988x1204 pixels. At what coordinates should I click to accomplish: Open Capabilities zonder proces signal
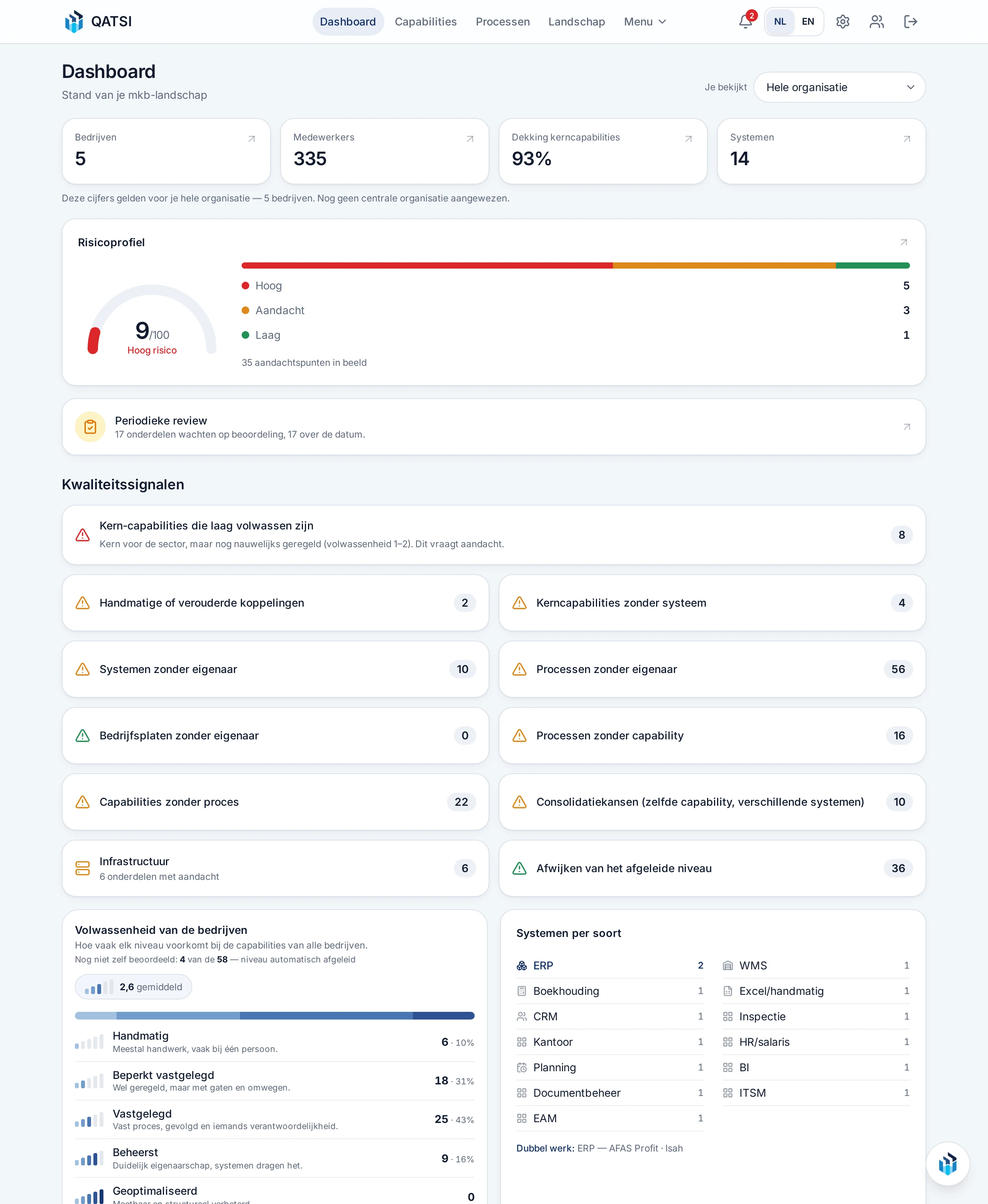(276, 802)
